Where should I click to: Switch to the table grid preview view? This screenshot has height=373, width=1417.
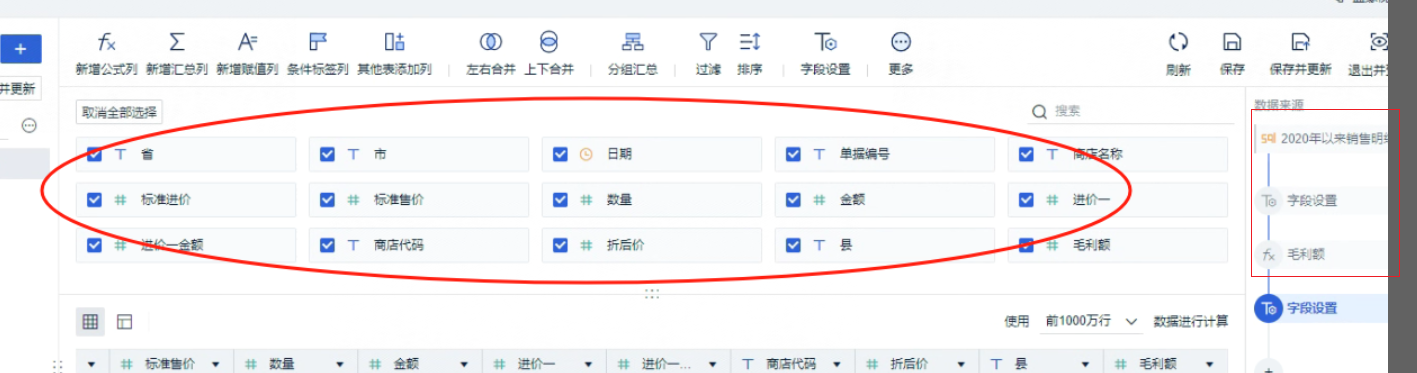click(x=90, y=321)
